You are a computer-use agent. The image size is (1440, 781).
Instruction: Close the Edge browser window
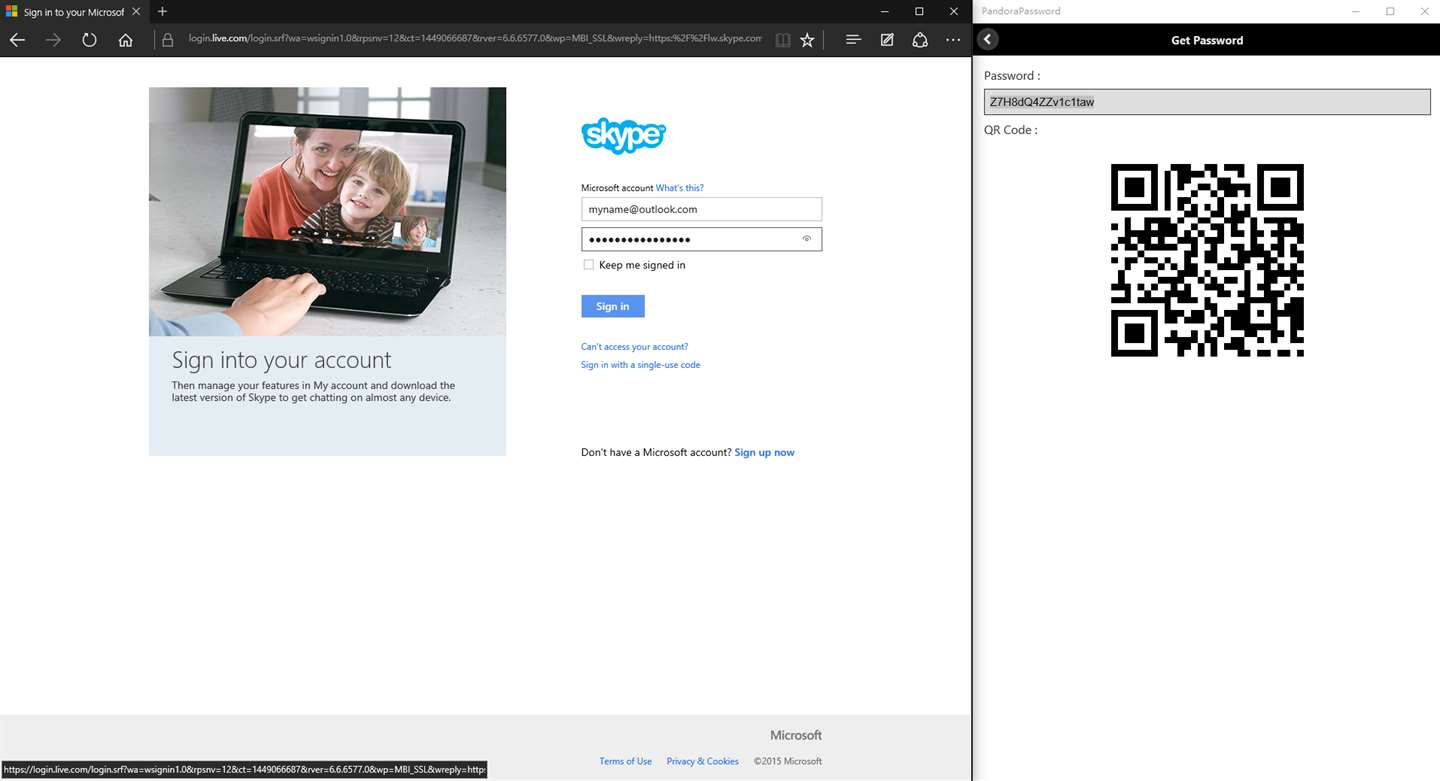coord(953,11)
